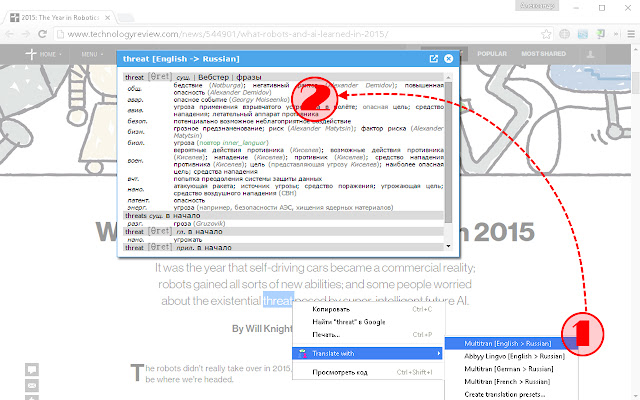Click the globe extension icon in the toolbar
640x400 pixels.
564,34
